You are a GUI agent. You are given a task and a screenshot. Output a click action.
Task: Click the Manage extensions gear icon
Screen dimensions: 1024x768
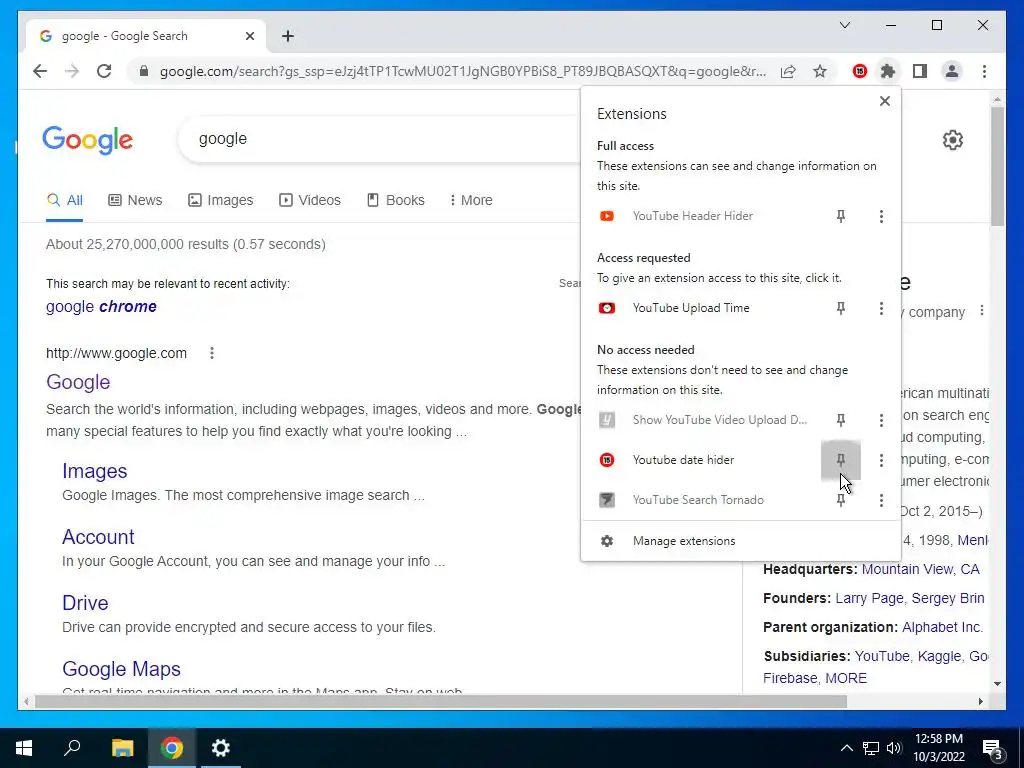[607, 541]
